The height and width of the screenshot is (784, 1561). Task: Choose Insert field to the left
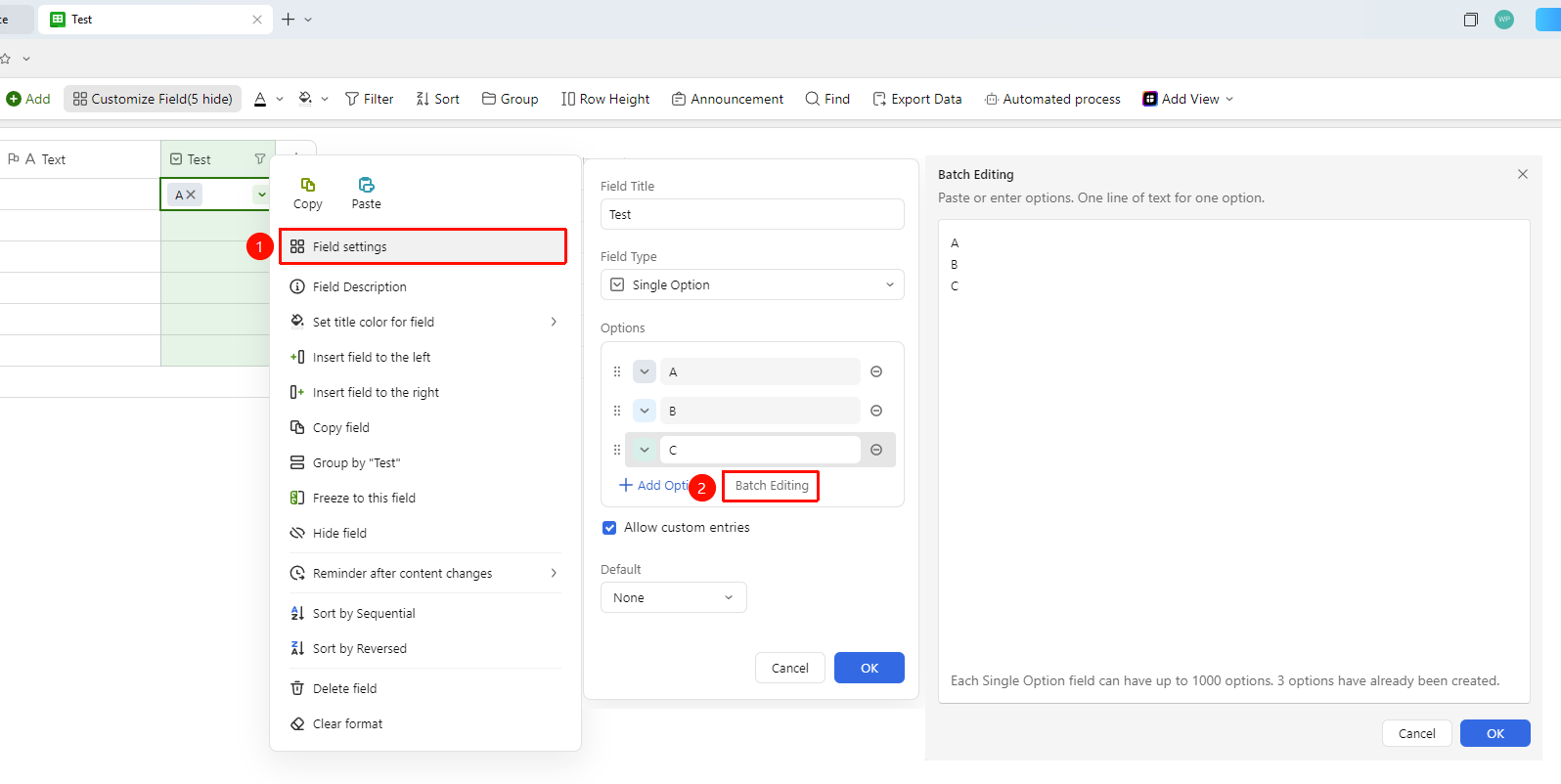pos(424,357)
